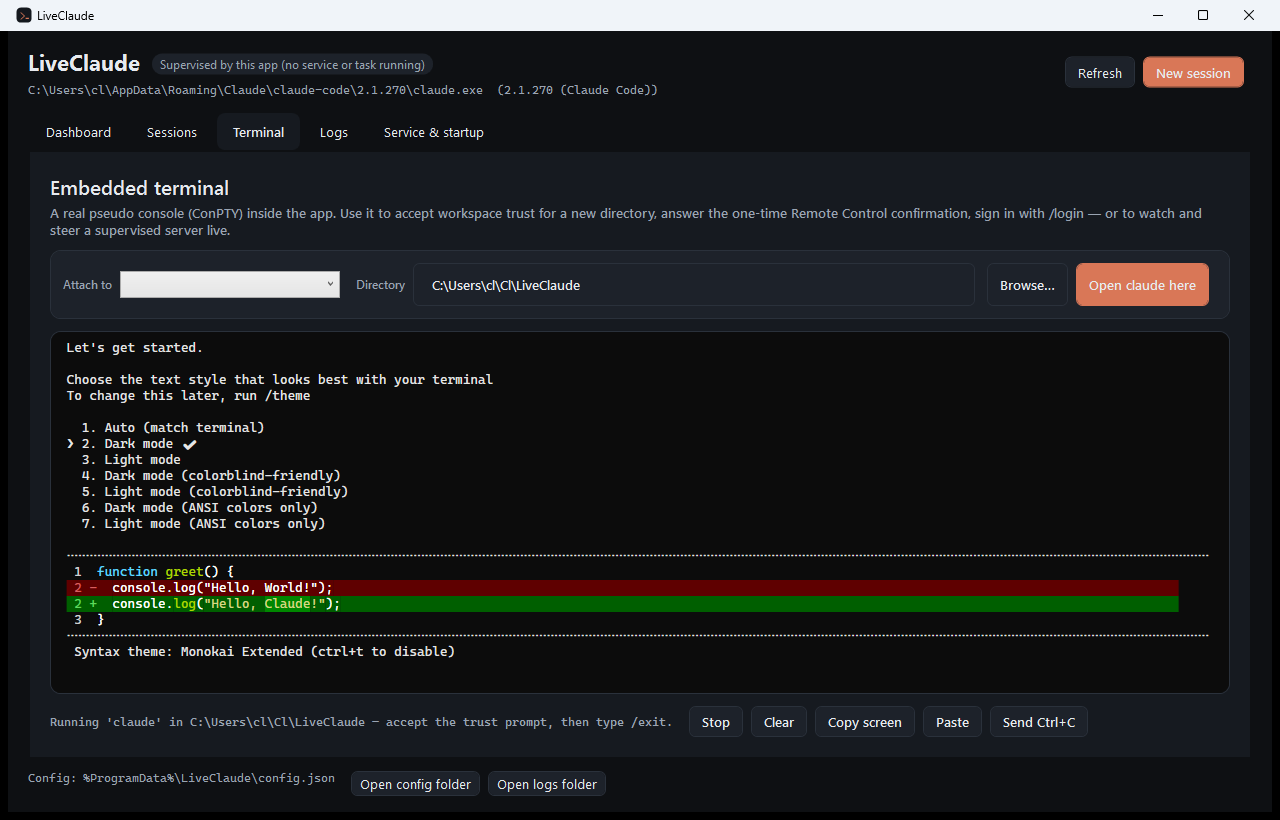The width and height of the screenshot is (1280, 820).
Task: Click the Supervised by this app status badge
Action: pyautogui.click(x=292, y=65)
